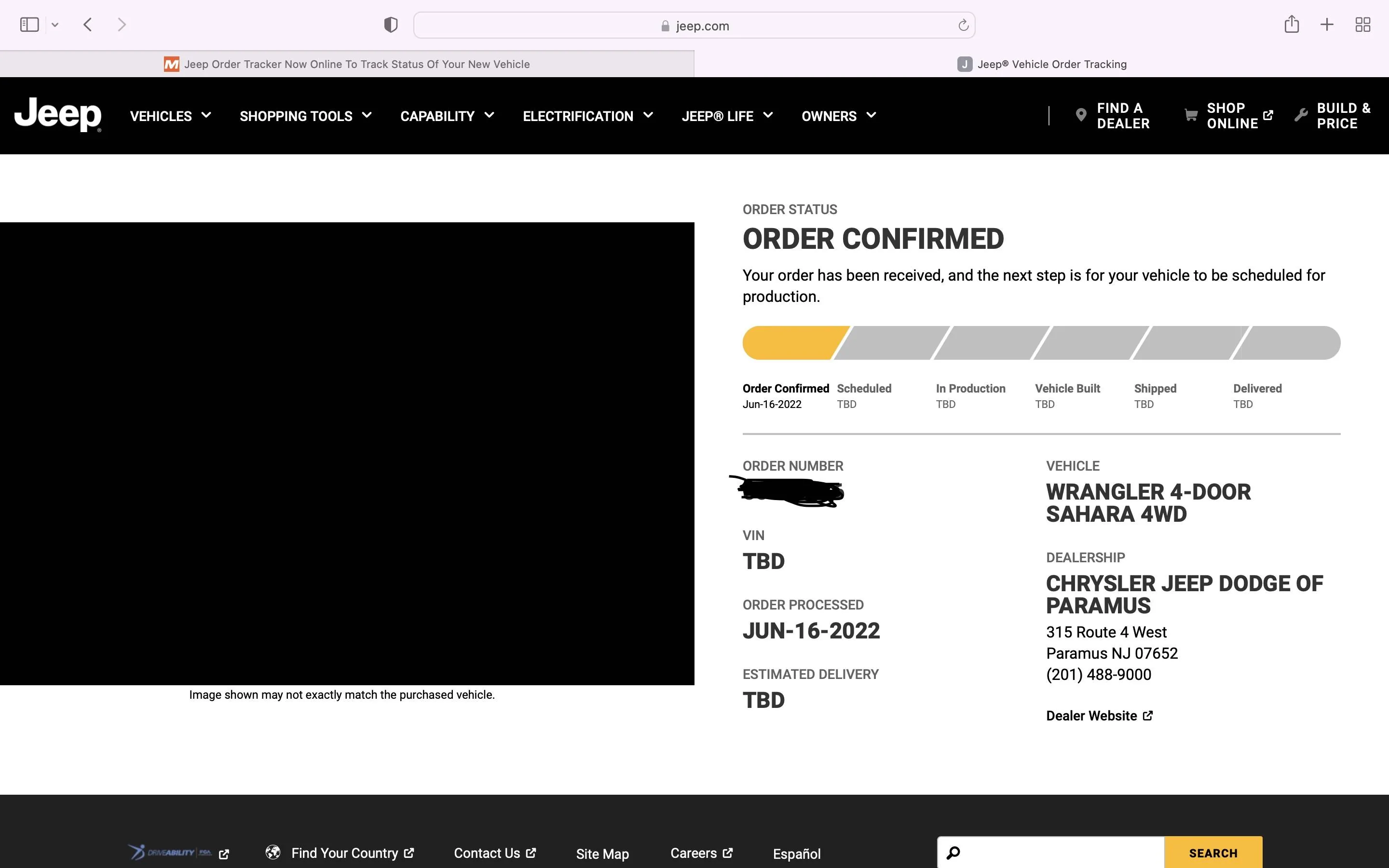Click the magnifier icon in the search box
Image resolution: width=1389 pixels, height=868 pixels.
pos(953,853)
